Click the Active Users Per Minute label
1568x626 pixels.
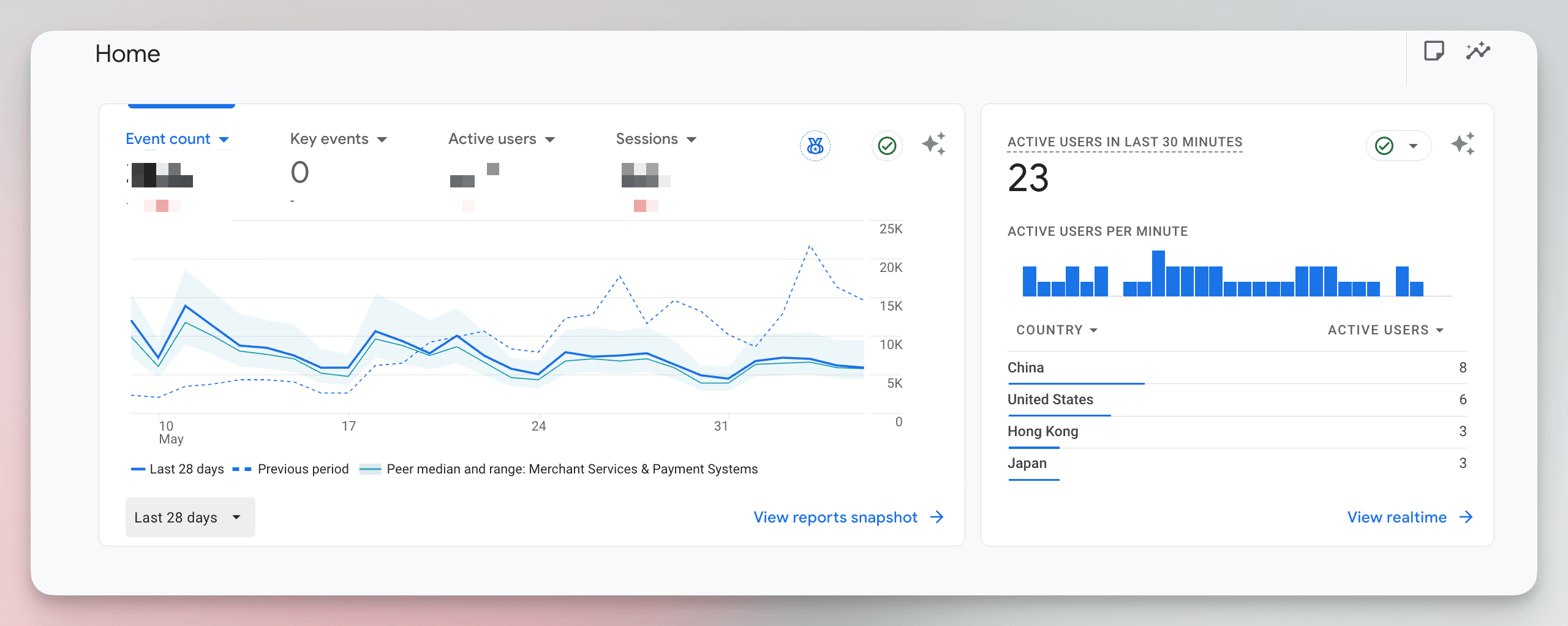pyautogui.click(x=1098, y=232)
